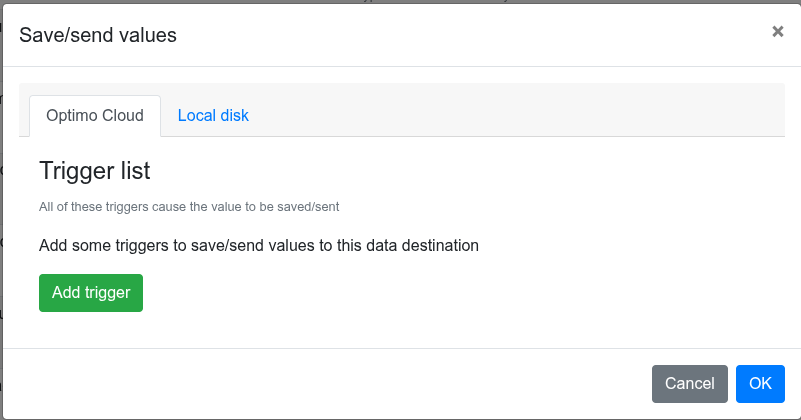Add a new trigger to the list
This screenshot has width=801, height=420.
pos(91,293)
